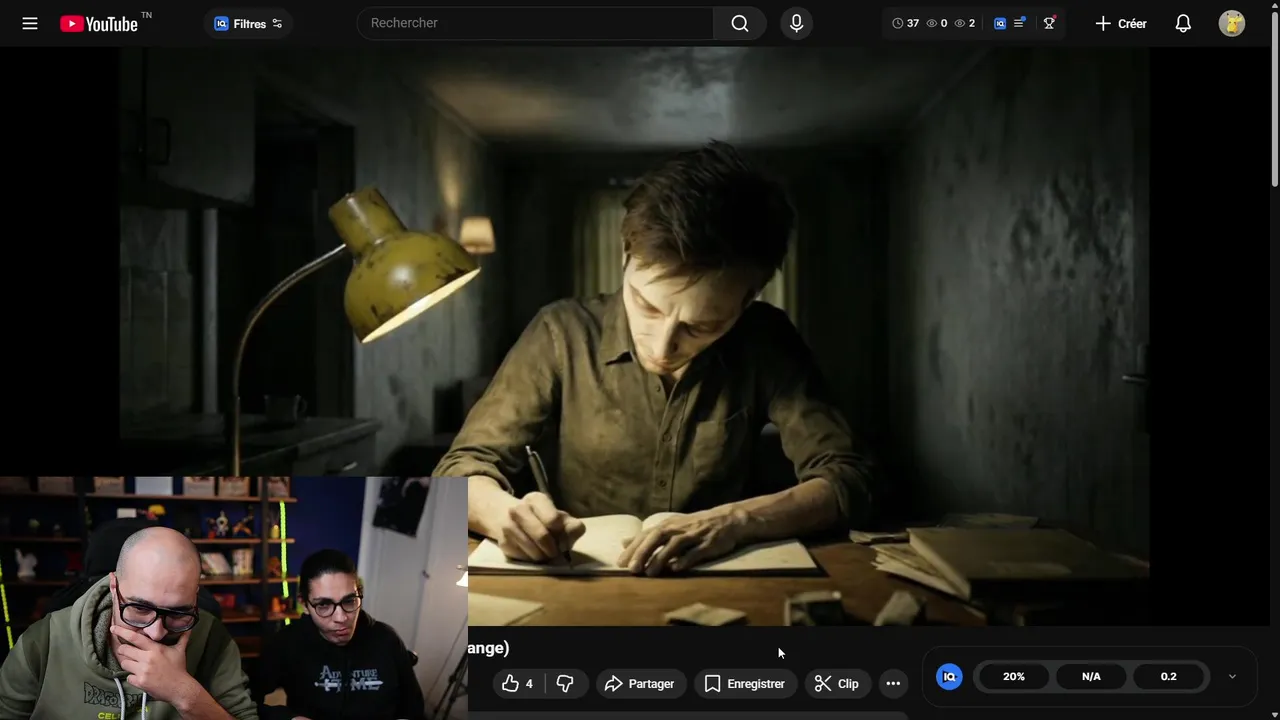Like the video with thumbs up

pos(518,684)
